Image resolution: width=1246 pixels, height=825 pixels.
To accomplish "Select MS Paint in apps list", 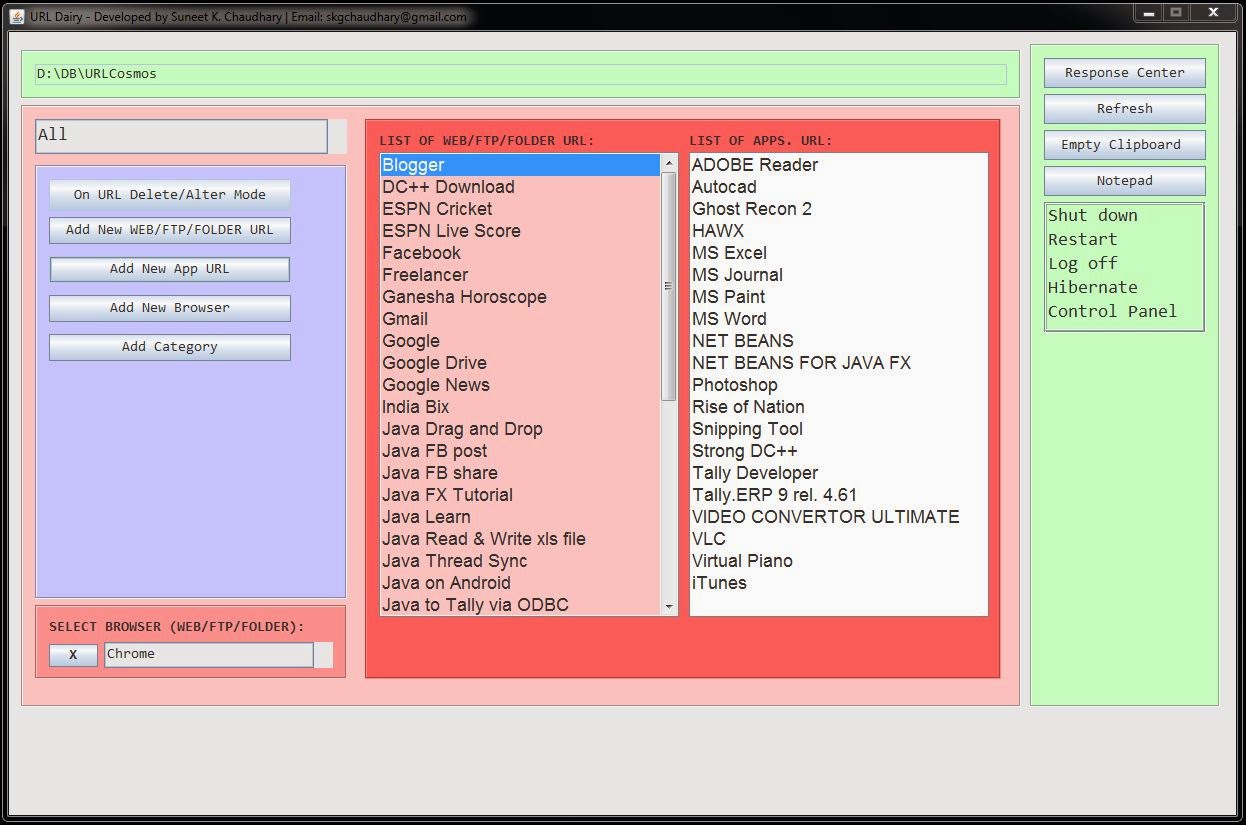I will [838, 297].
